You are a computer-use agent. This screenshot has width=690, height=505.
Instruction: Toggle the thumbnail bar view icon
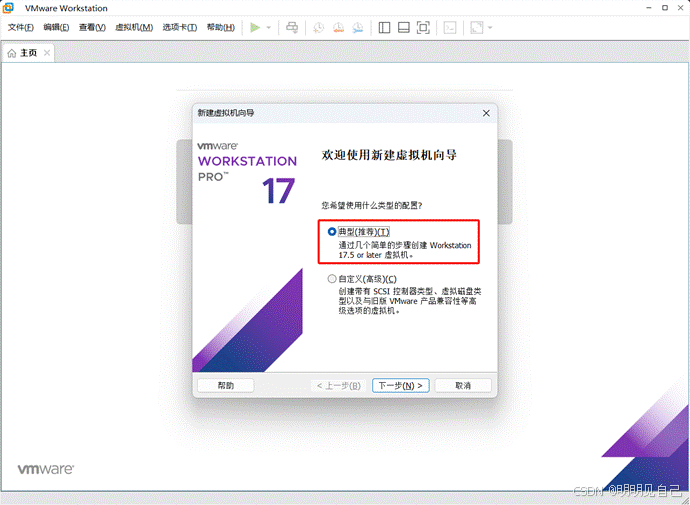point(404,28)
